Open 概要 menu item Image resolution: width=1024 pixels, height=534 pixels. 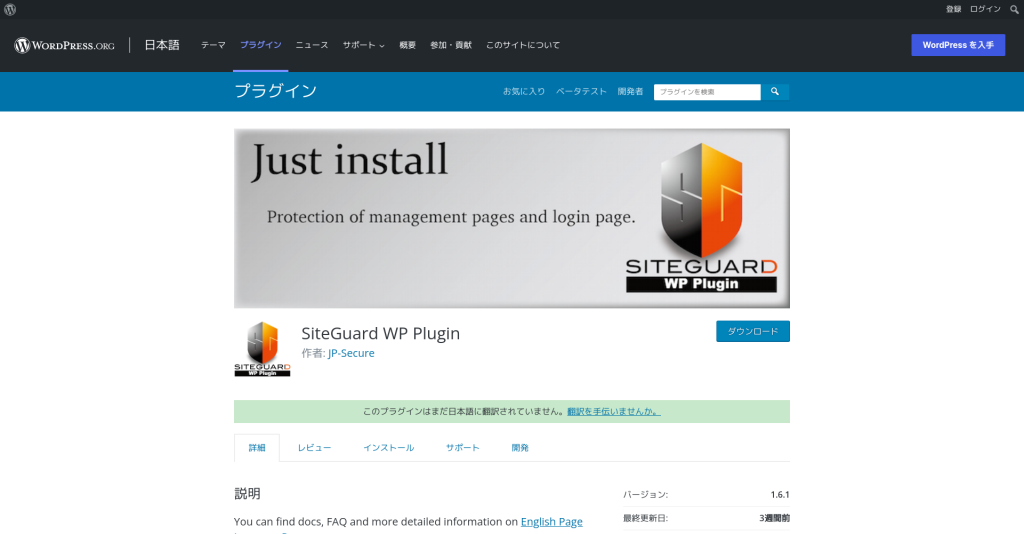click(x=408, y=45)
